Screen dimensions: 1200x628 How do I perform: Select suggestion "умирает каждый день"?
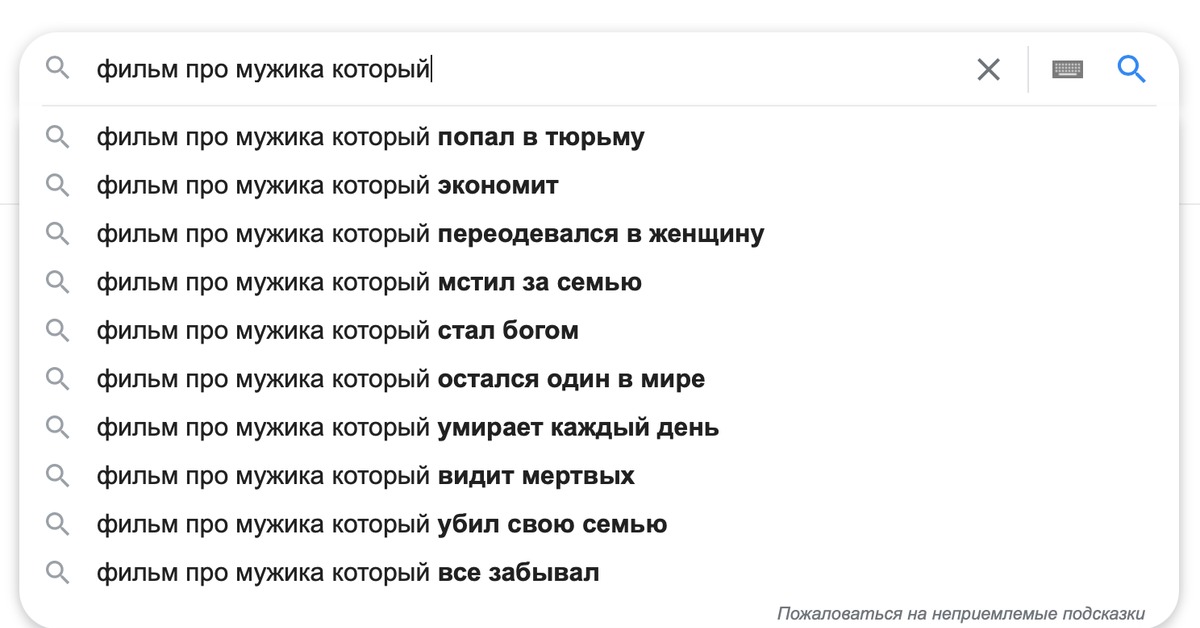[x=407, y=428]
